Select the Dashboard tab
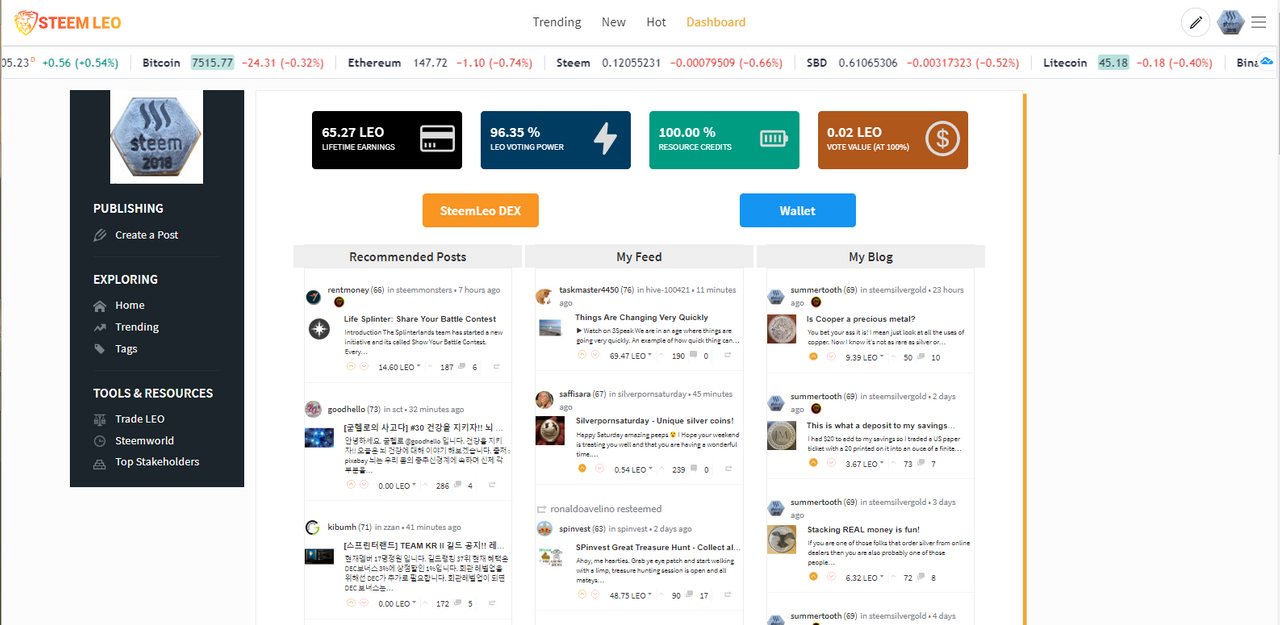 click(x=716, y=22)
